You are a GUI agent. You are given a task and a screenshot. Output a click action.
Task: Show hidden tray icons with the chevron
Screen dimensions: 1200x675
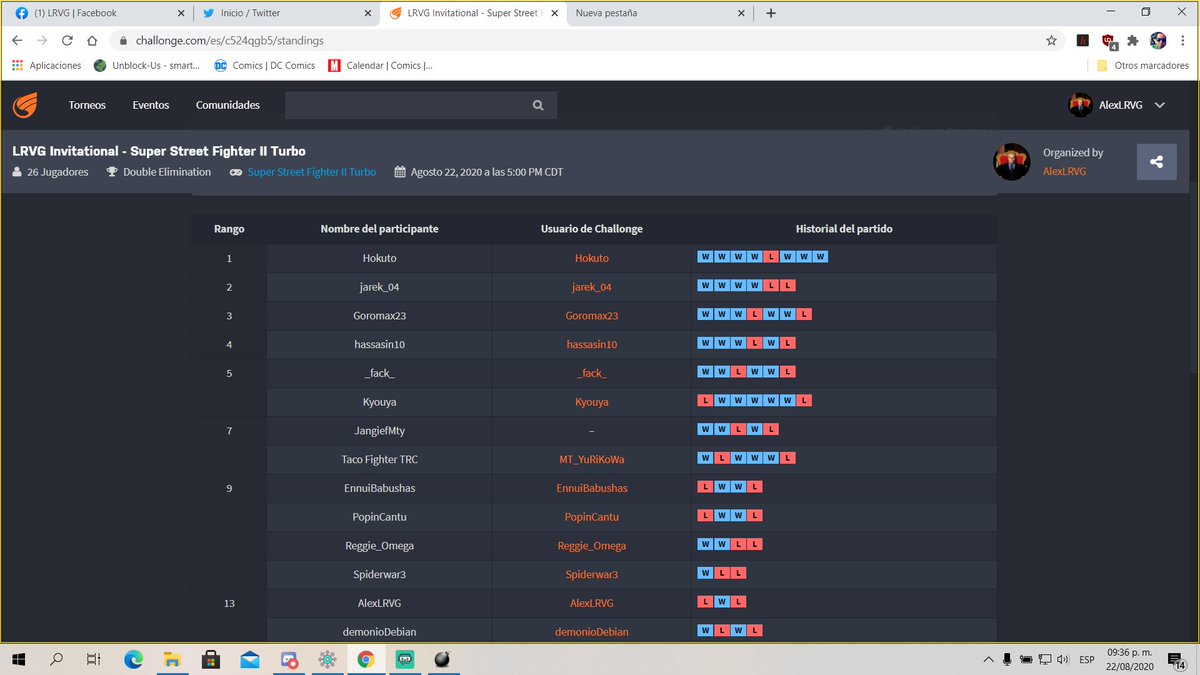pos(989,659)
